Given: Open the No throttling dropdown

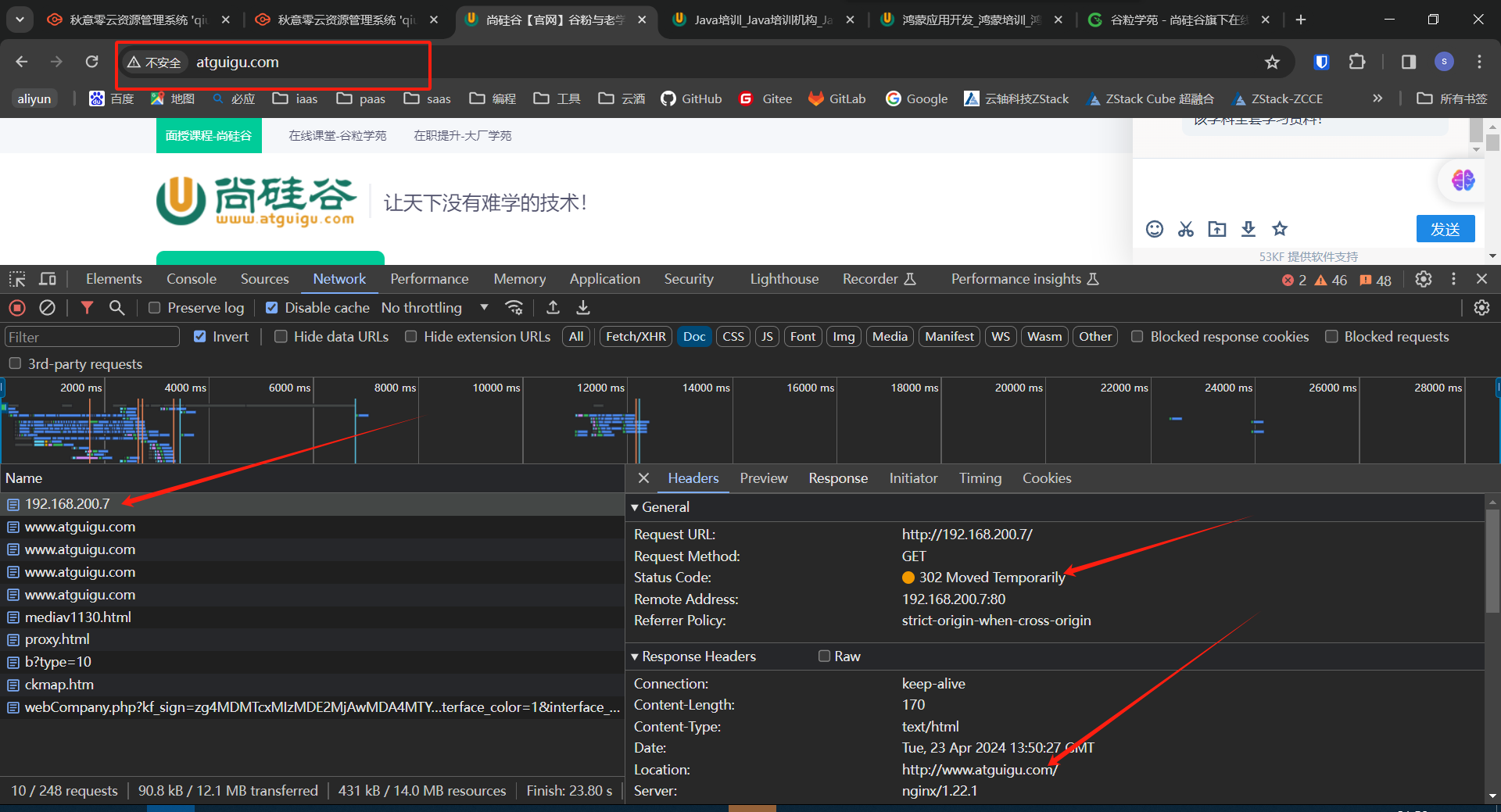Looking at the screenshot, I should click(435, 308).
